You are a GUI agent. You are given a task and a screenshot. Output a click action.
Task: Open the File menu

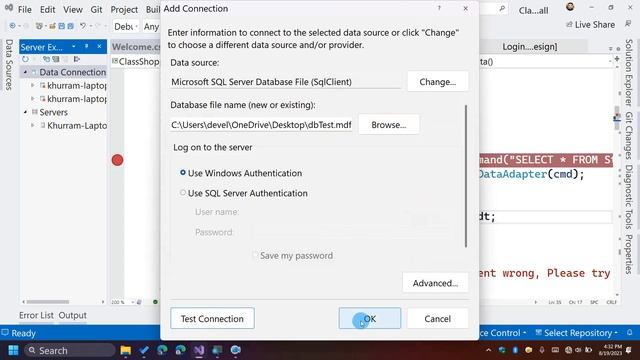coord(24,9)
